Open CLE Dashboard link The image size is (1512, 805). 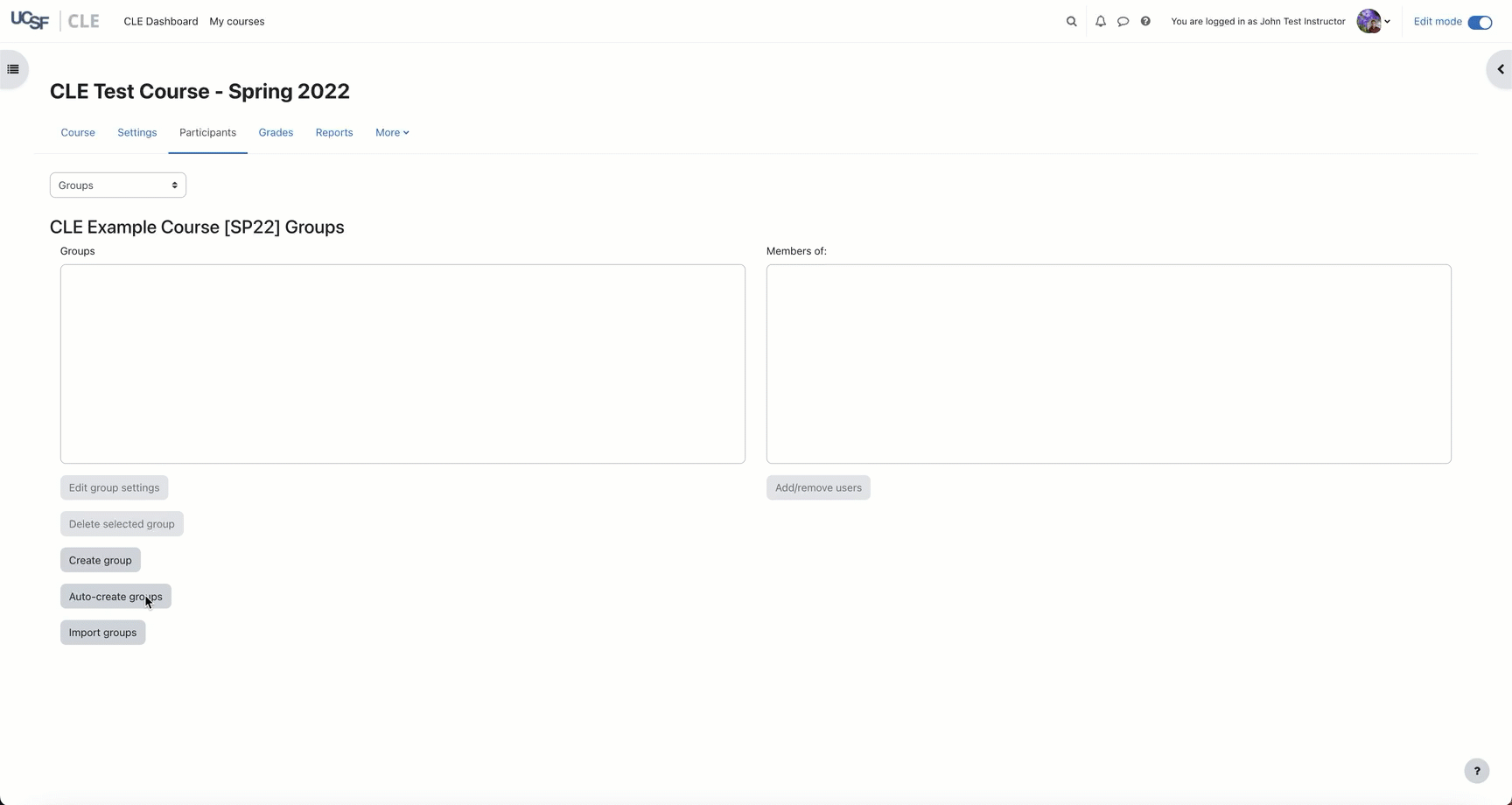click(x=161, y=21)
